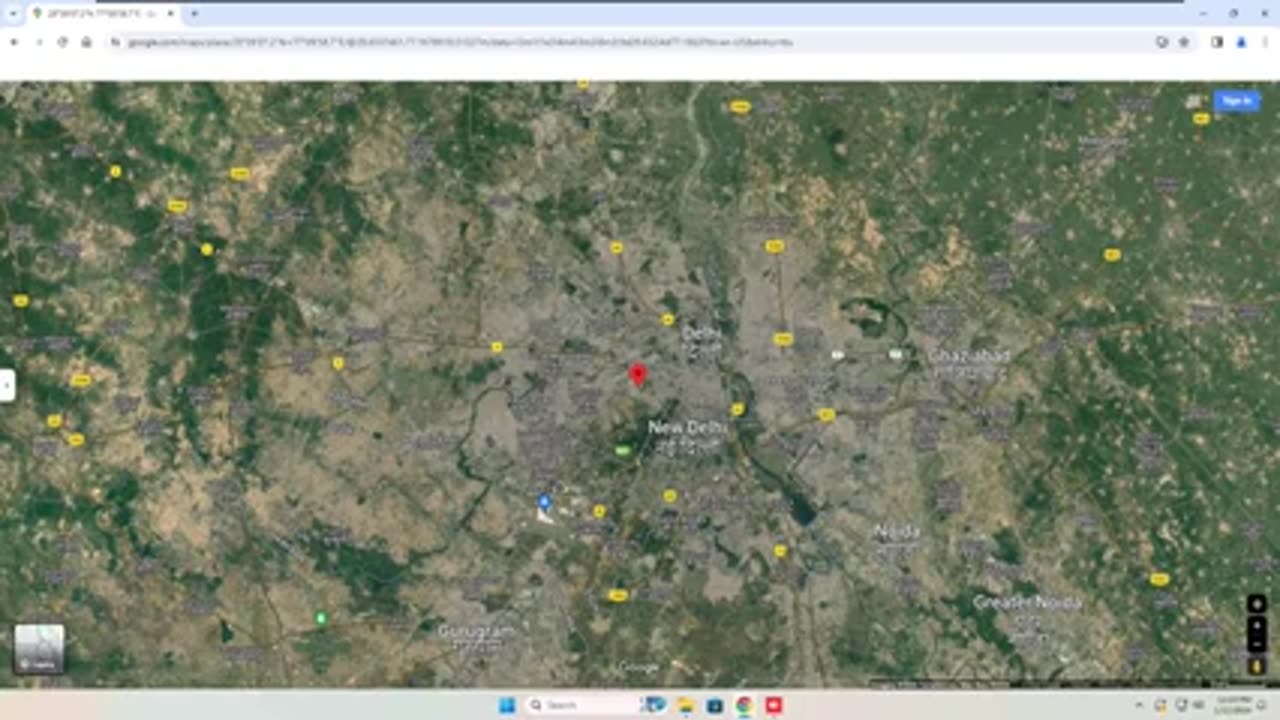The width and height of the screenshot is (1280, 720).
Task: Reload the page with the refresh icon
Action: (63, 42)
